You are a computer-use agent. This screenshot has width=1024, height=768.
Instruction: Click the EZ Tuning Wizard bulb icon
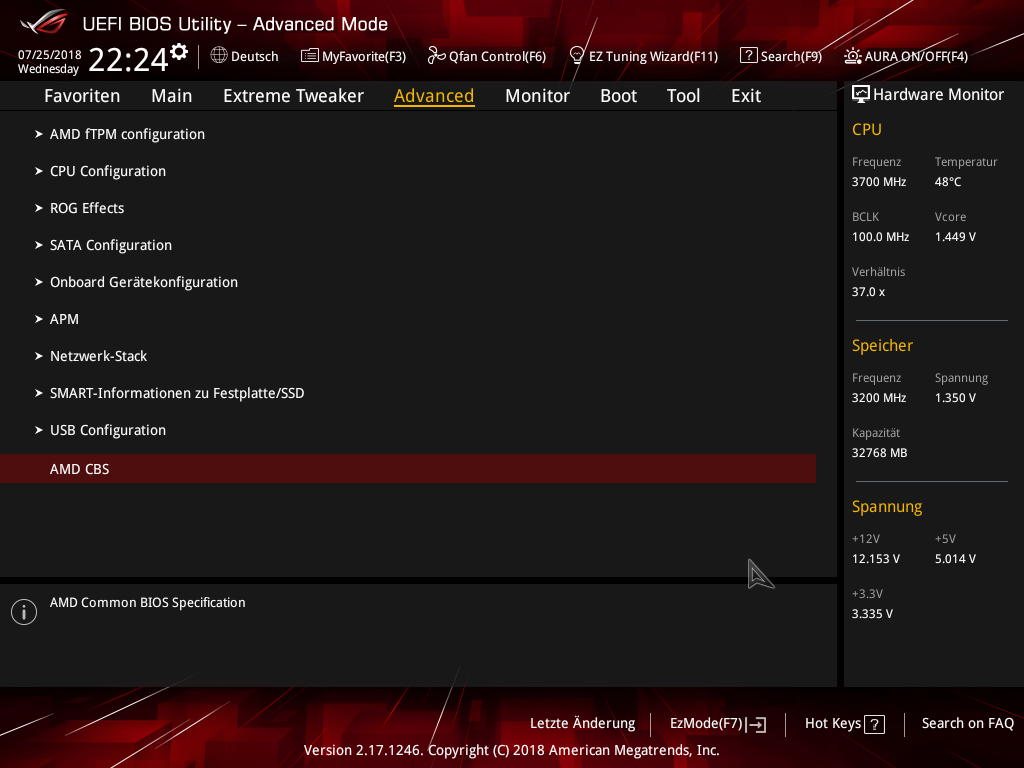click(577, 56)
